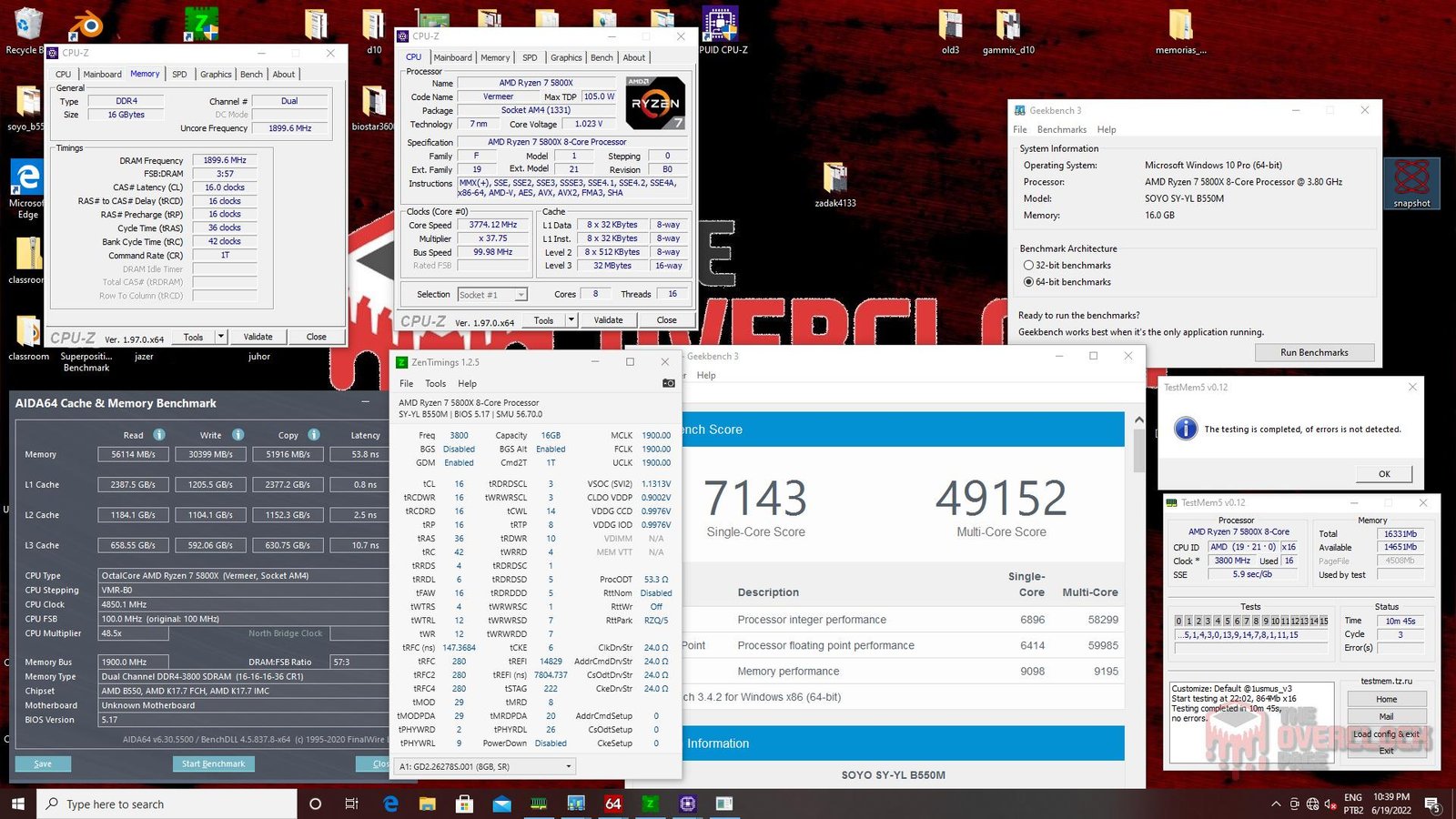Expand the Tools dropdown arrow in CPU-Z CPU window
The image size is (1456, 819).
click(571, 319)
